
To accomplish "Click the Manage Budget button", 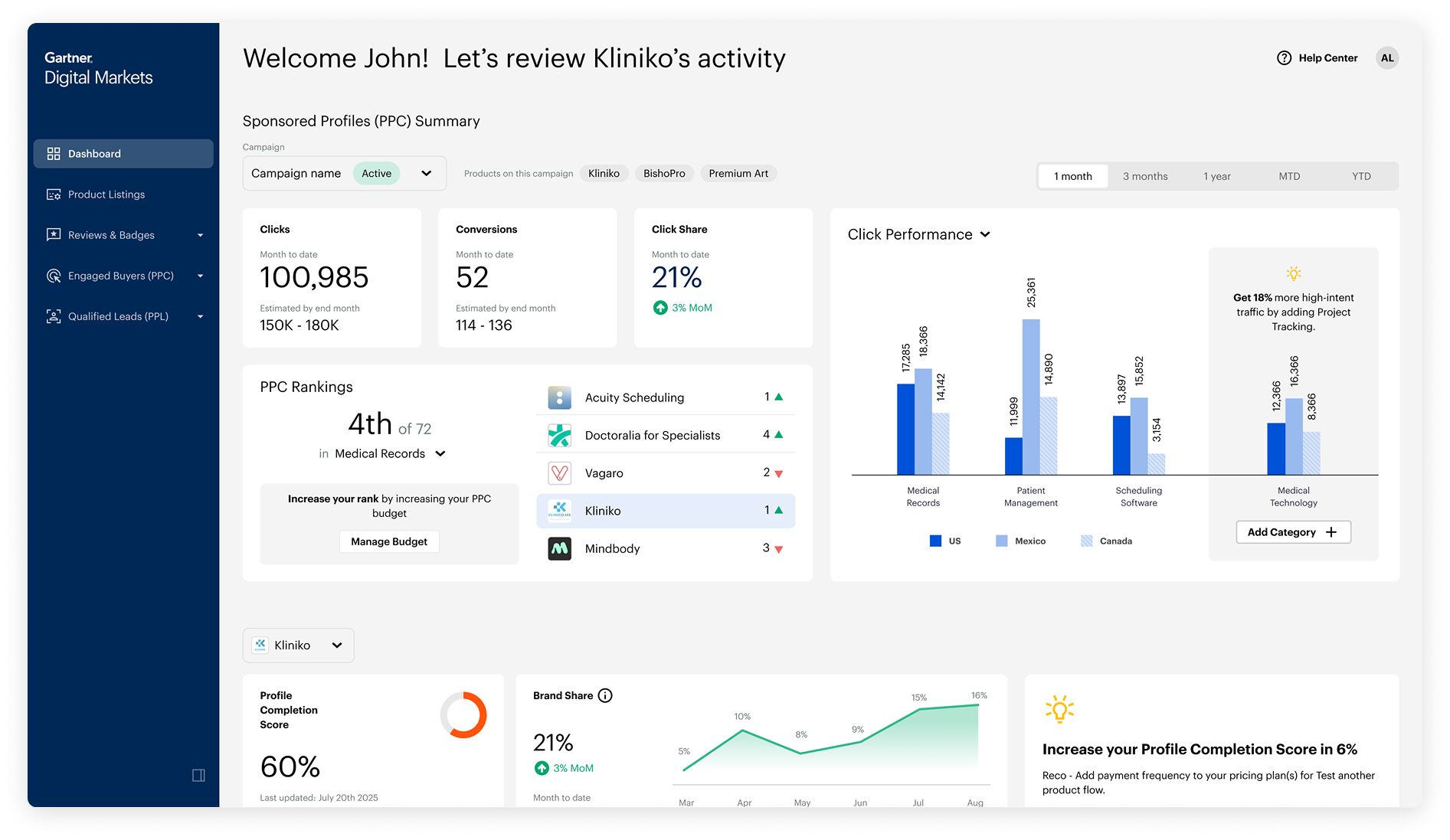I will 389,541.
